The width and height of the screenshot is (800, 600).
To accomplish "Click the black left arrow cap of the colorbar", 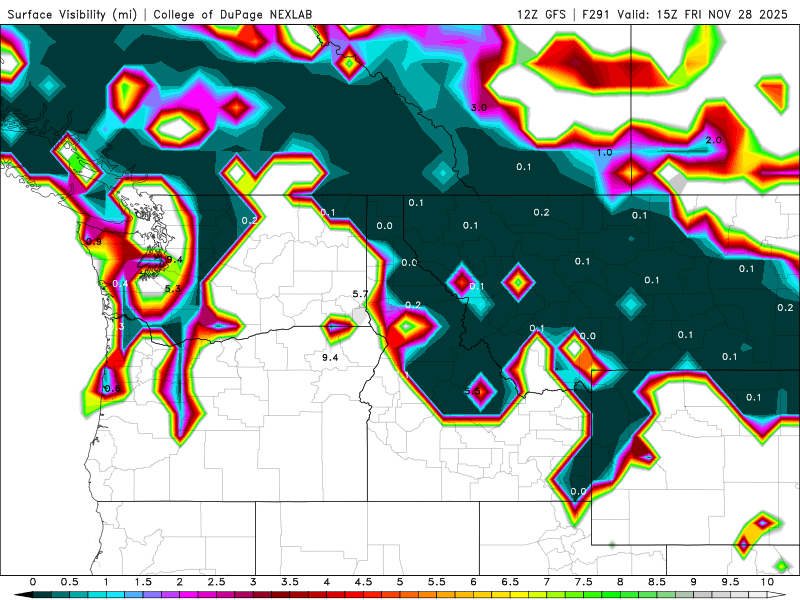I will (x=23, y=595).
